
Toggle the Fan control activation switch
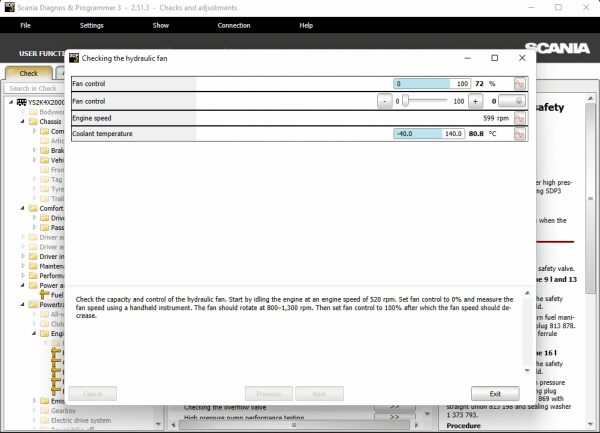tap(512, 101)
